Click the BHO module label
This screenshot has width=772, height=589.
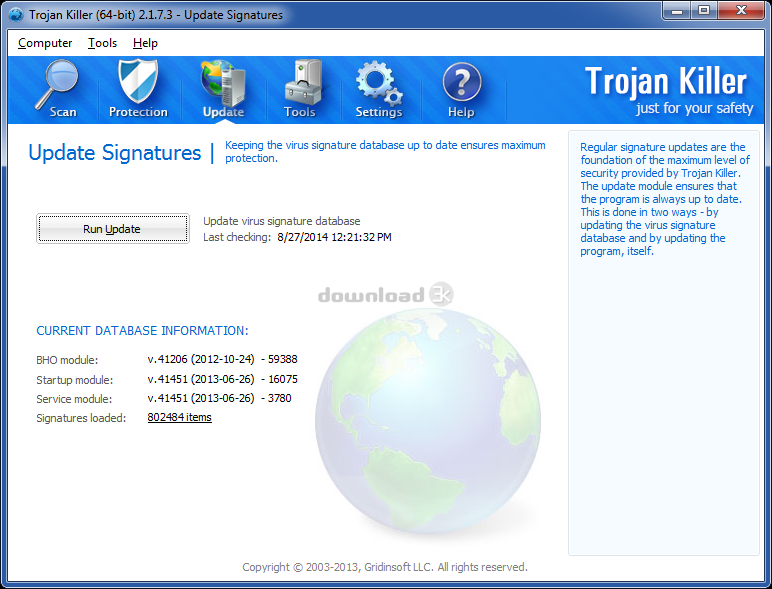67,360
